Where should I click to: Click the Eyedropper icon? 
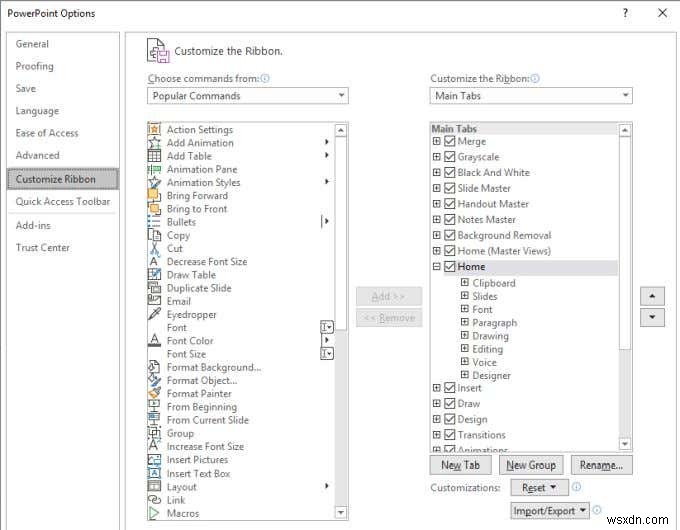[x=154, y=314]
